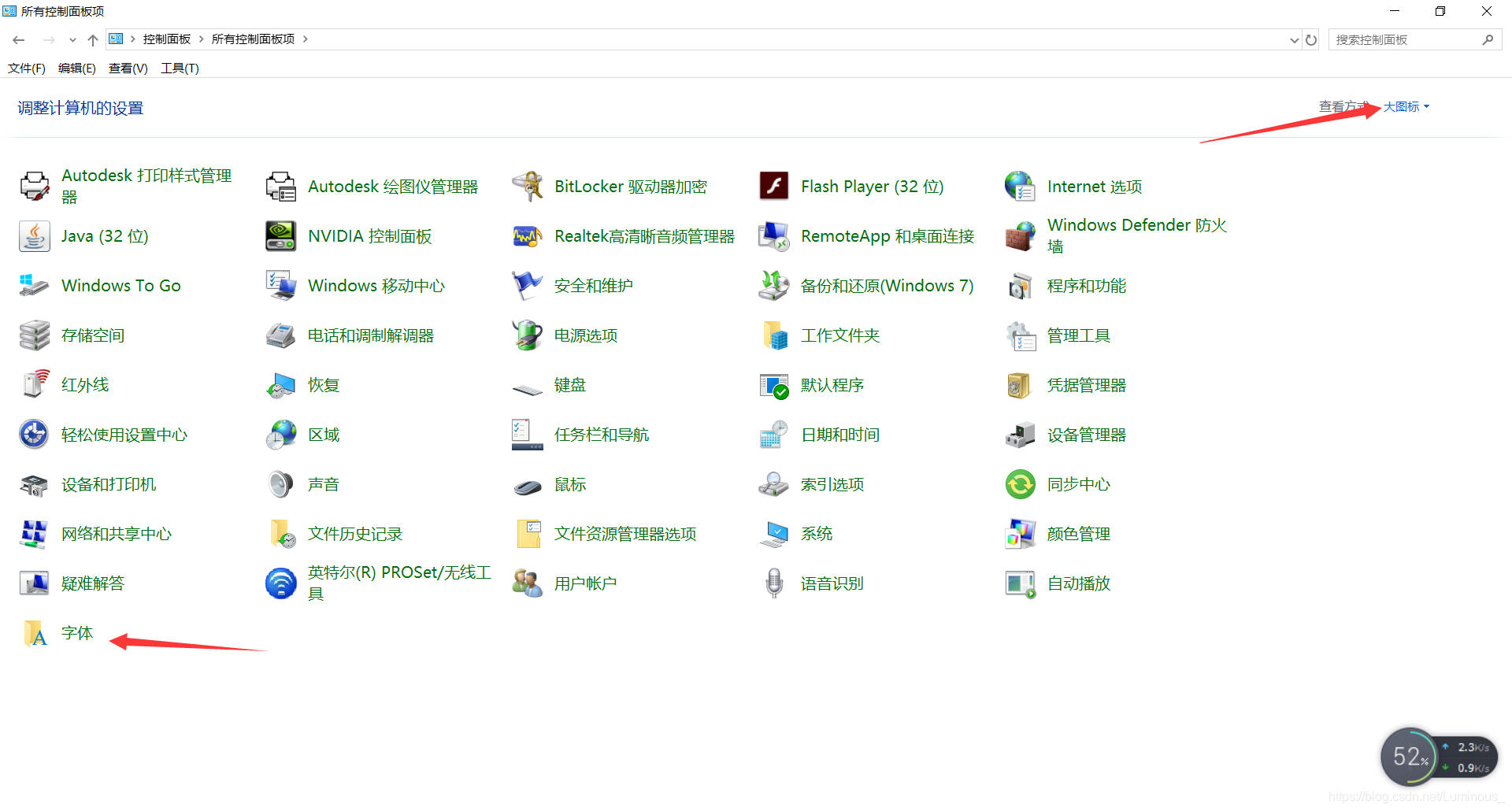Open 网络和共享中心
Viewport: 1512px width, 811px height.
[x=115, y=533]
